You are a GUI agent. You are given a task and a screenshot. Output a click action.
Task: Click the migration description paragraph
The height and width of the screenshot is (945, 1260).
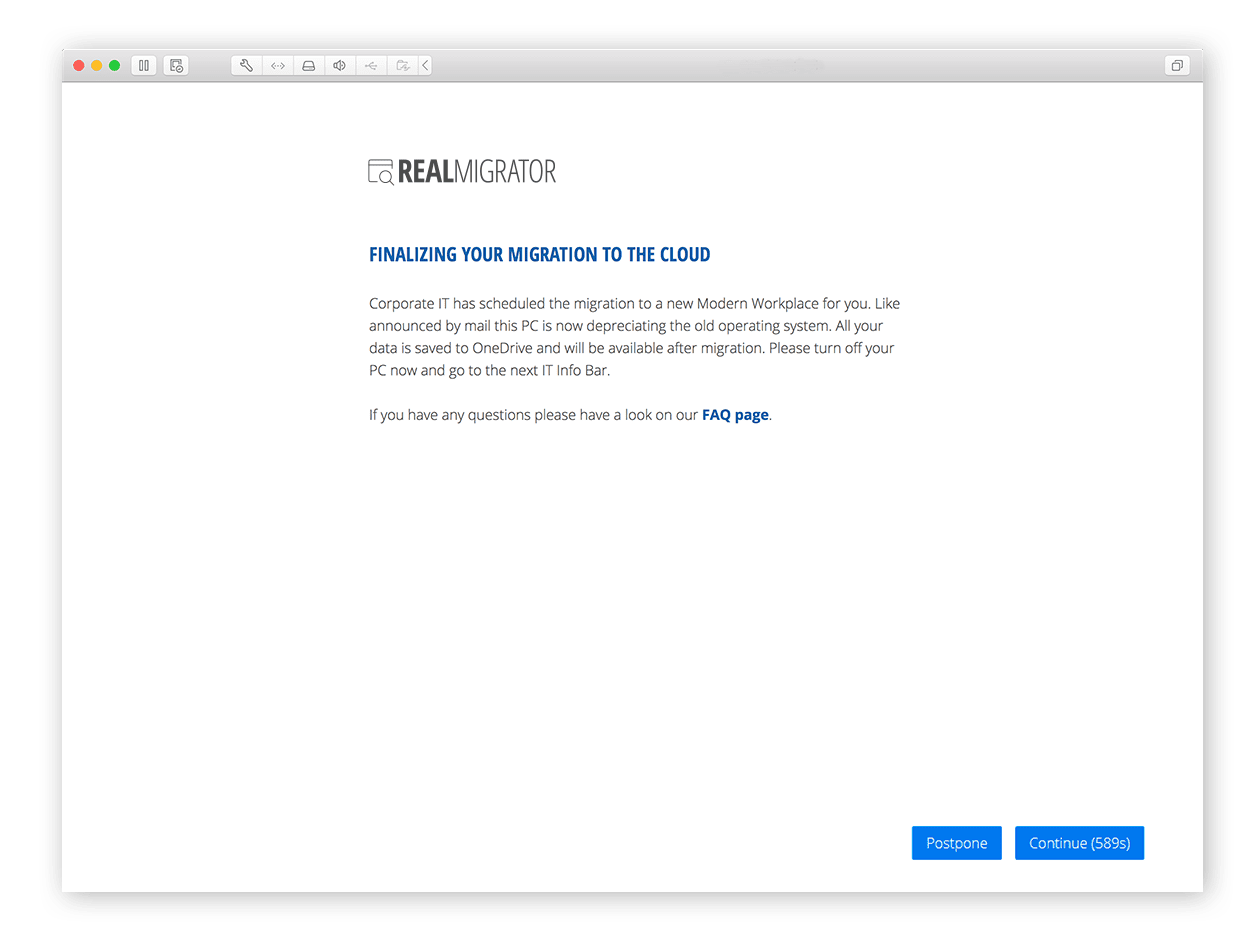click(630, 335)
